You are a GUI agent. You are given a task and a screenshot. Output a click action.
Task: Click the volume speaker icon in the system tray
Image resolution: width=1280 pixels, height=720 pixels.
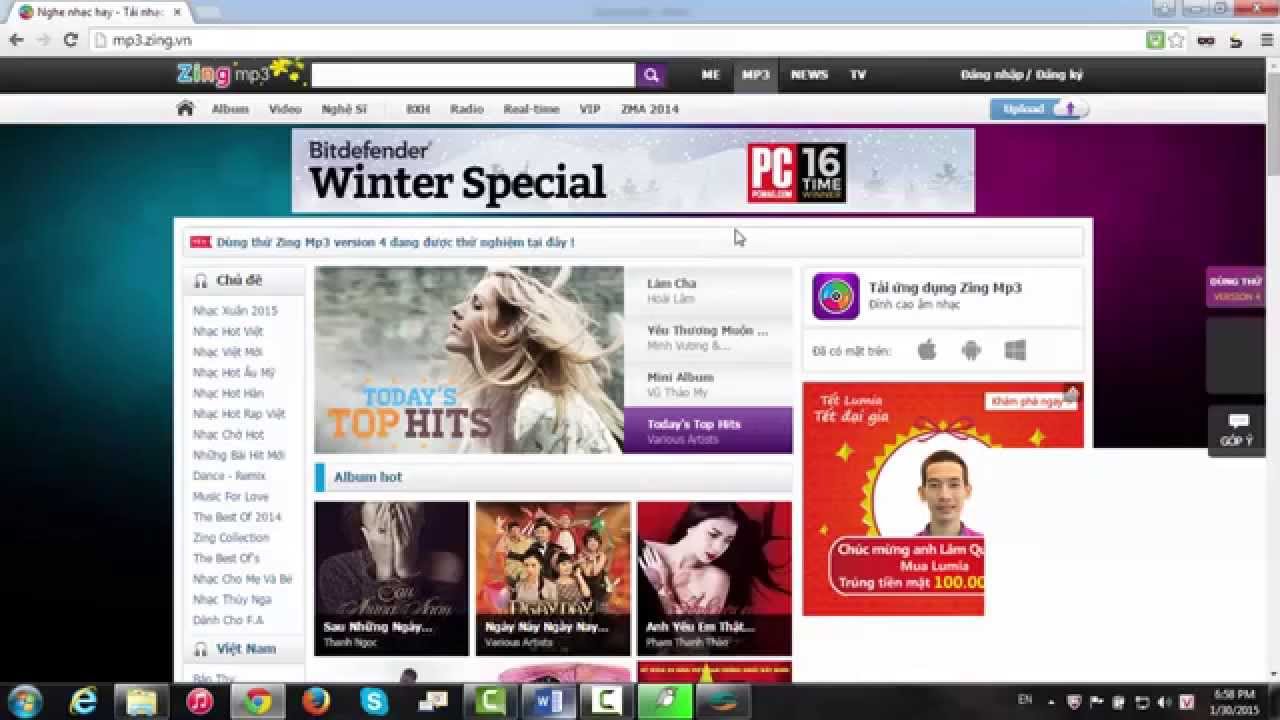1164,701
